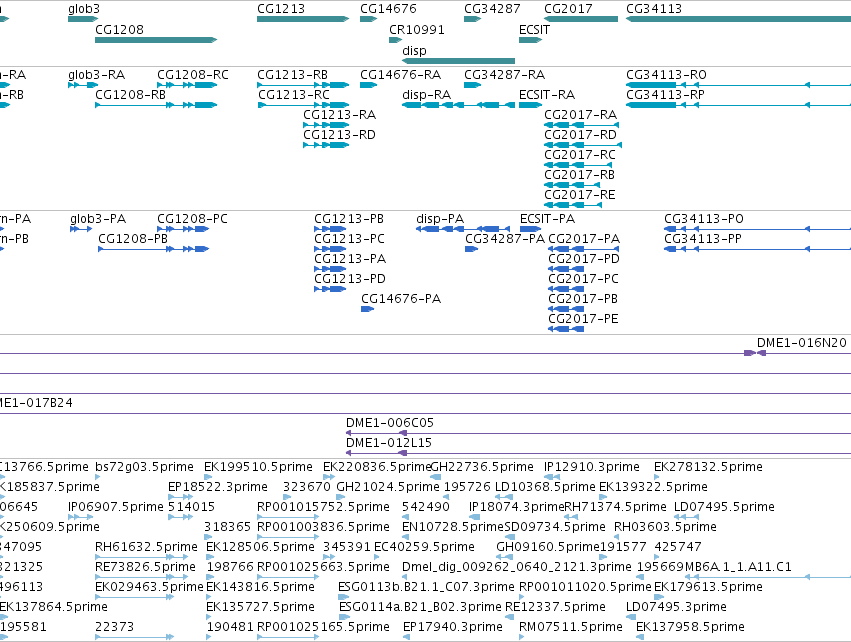851x642 pixels.
Task: Open protein disp-PA
Action: tap(440, 219)
